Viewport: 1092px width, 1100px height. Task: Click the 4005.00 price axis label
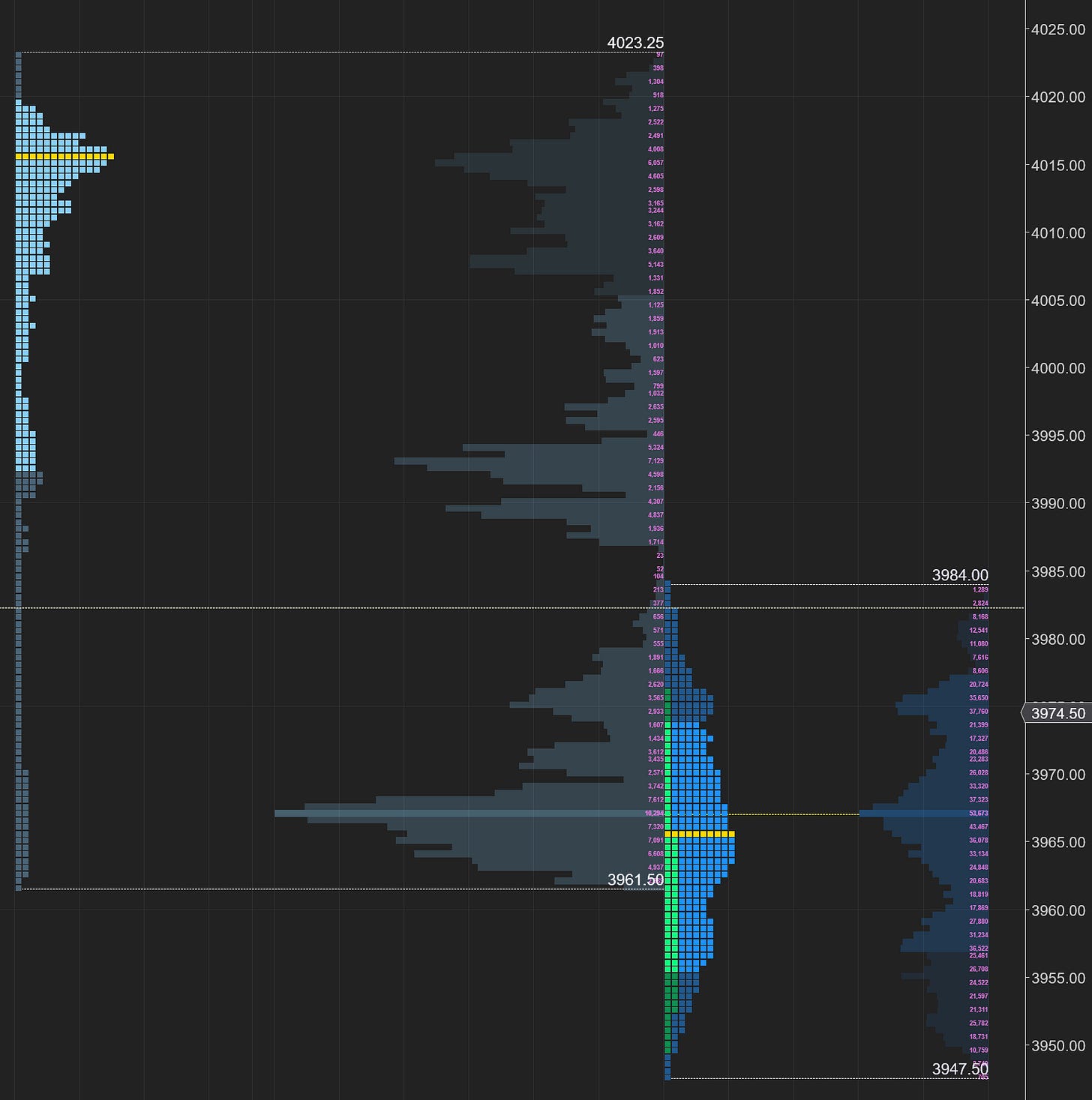(x=1058, y=301)
